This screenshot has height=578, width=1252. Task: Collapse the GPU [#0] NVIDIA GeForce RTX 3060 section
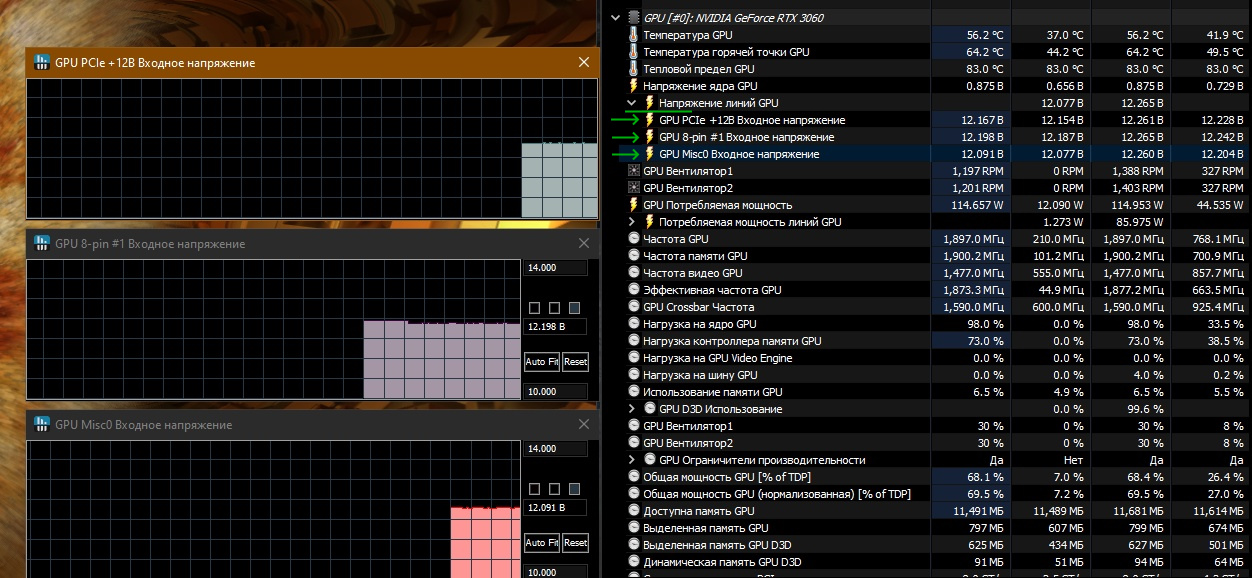tap(615, 18)
